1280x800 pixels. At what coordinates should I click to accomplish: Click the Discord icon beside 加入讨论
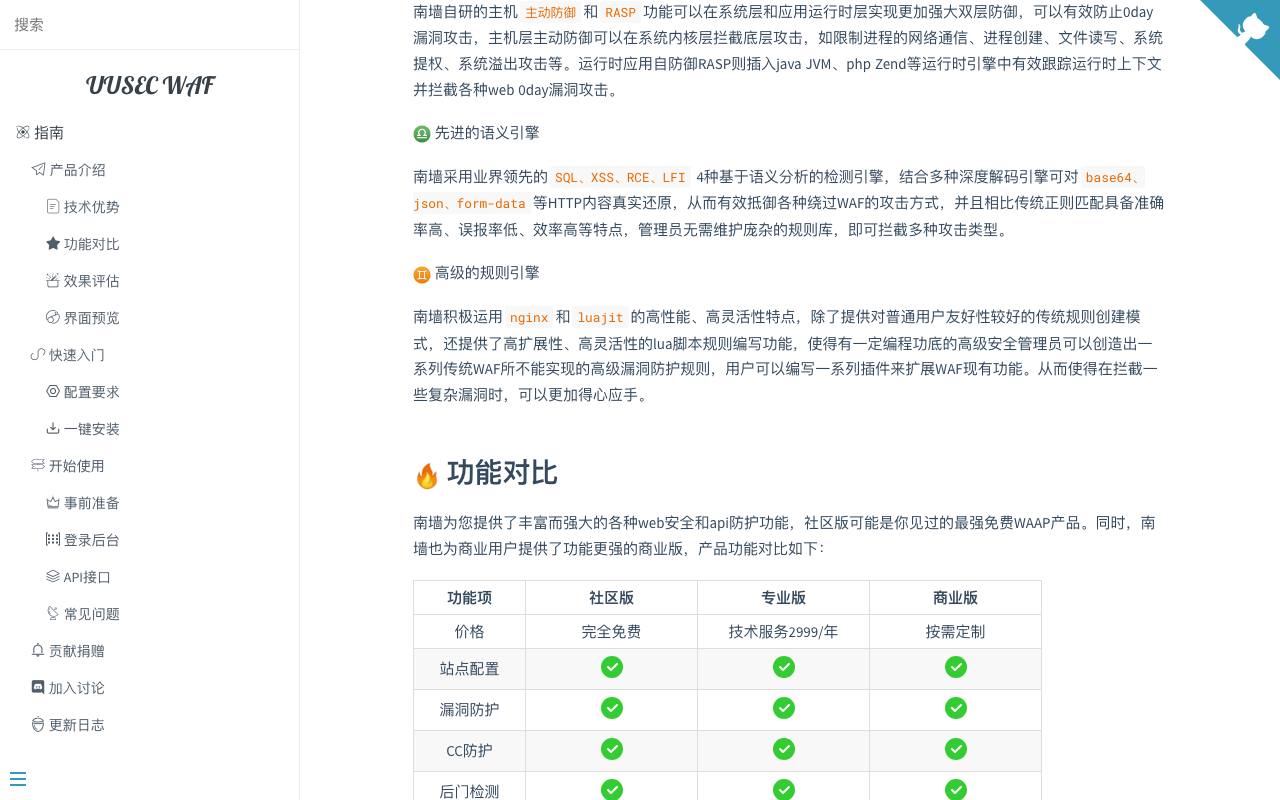[38, 687]
